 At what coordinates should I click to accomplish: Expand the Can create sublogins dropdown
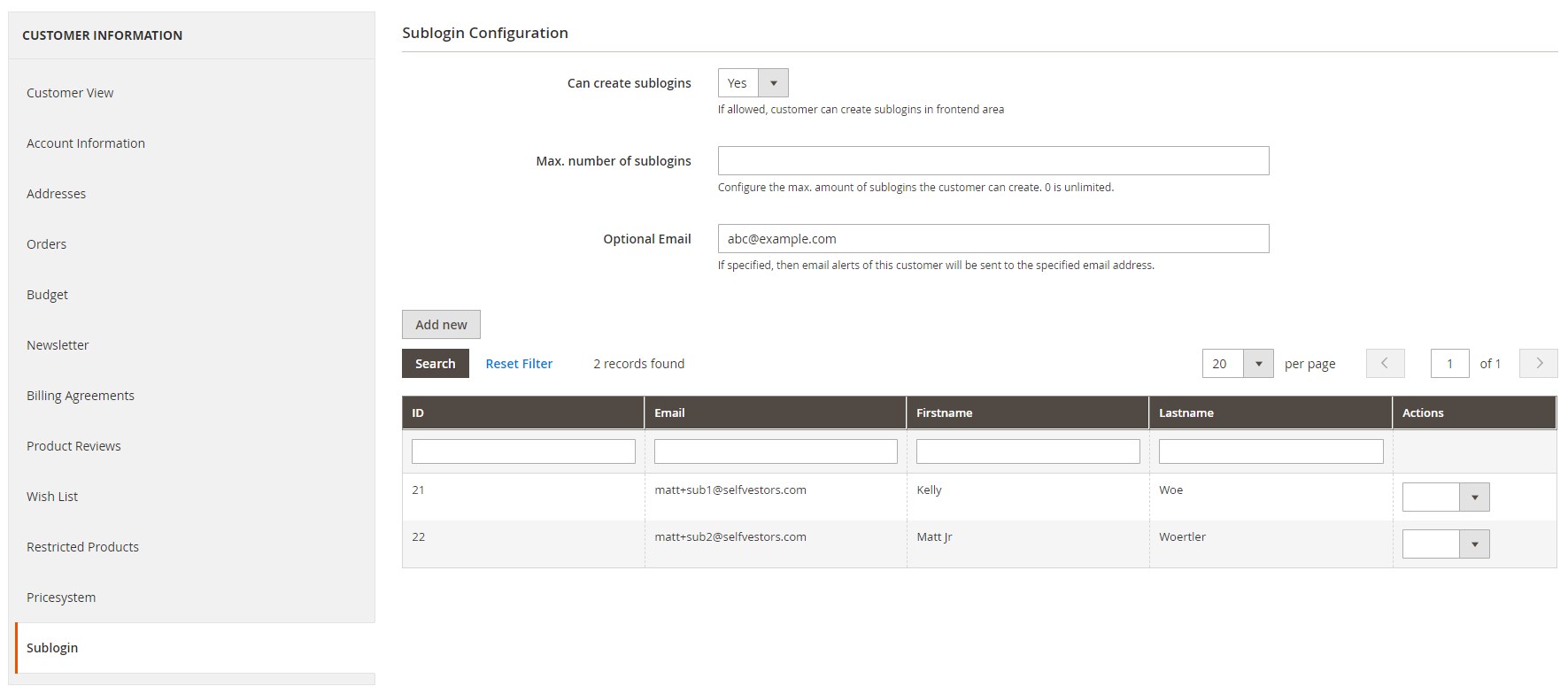(753, 83)
